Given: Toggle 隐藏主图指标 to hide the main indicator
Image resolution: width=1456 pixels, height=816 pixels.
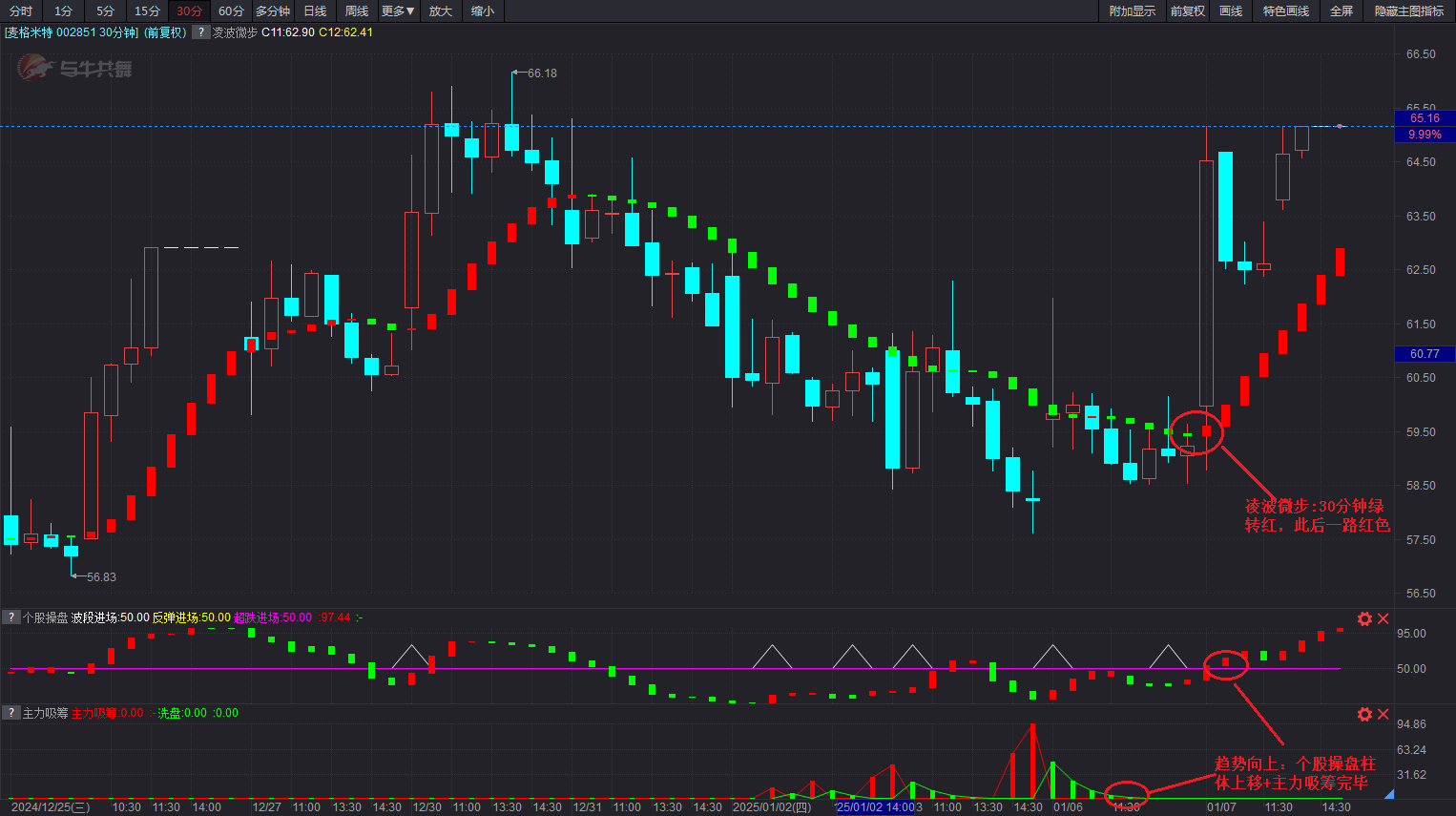Looking at the screenshot, I should 1409,11.
